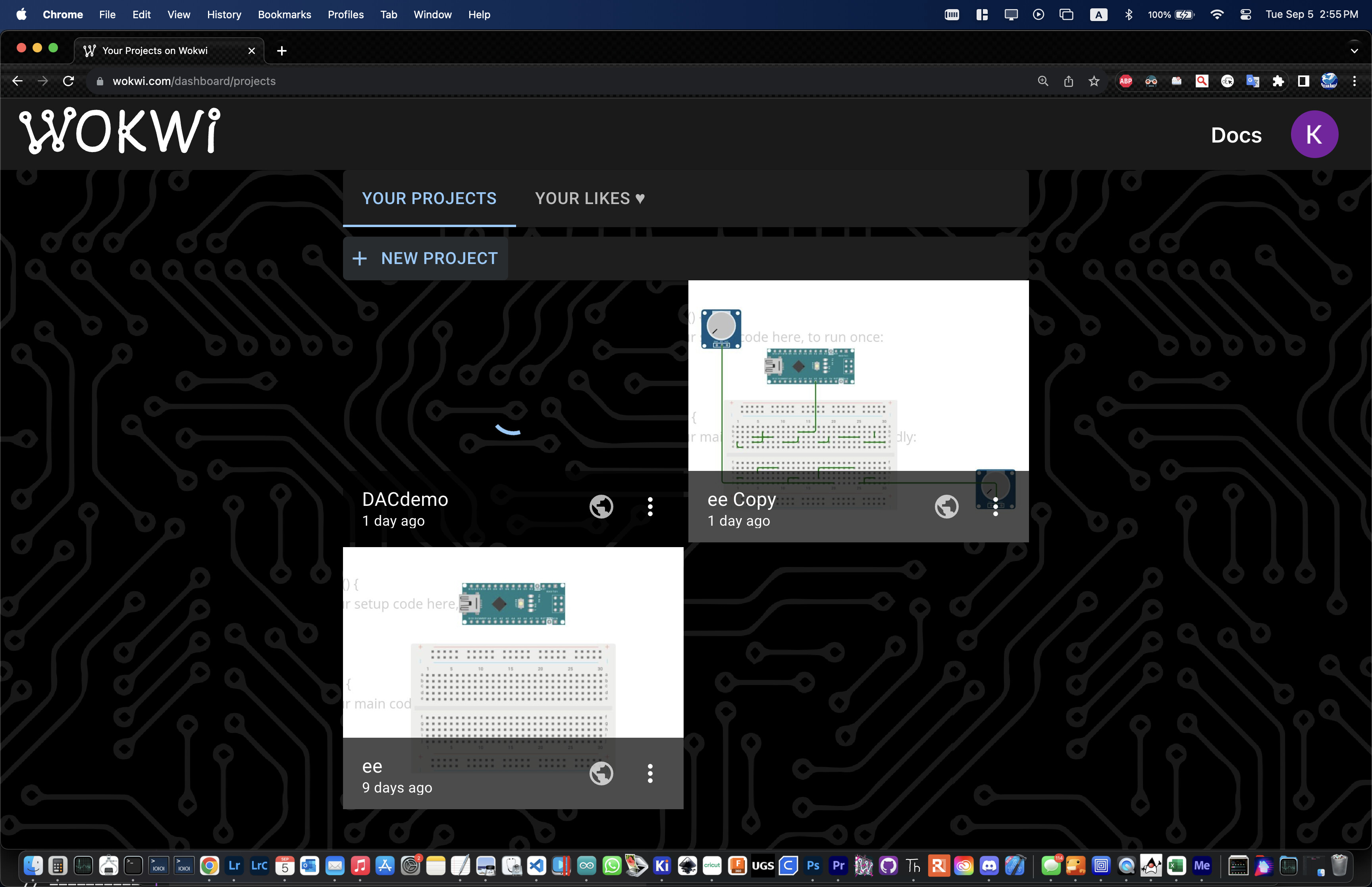Click the '9 days ago' text
Image resolution: width=1372 pixels, height=887 pixels.
[397, 787]
